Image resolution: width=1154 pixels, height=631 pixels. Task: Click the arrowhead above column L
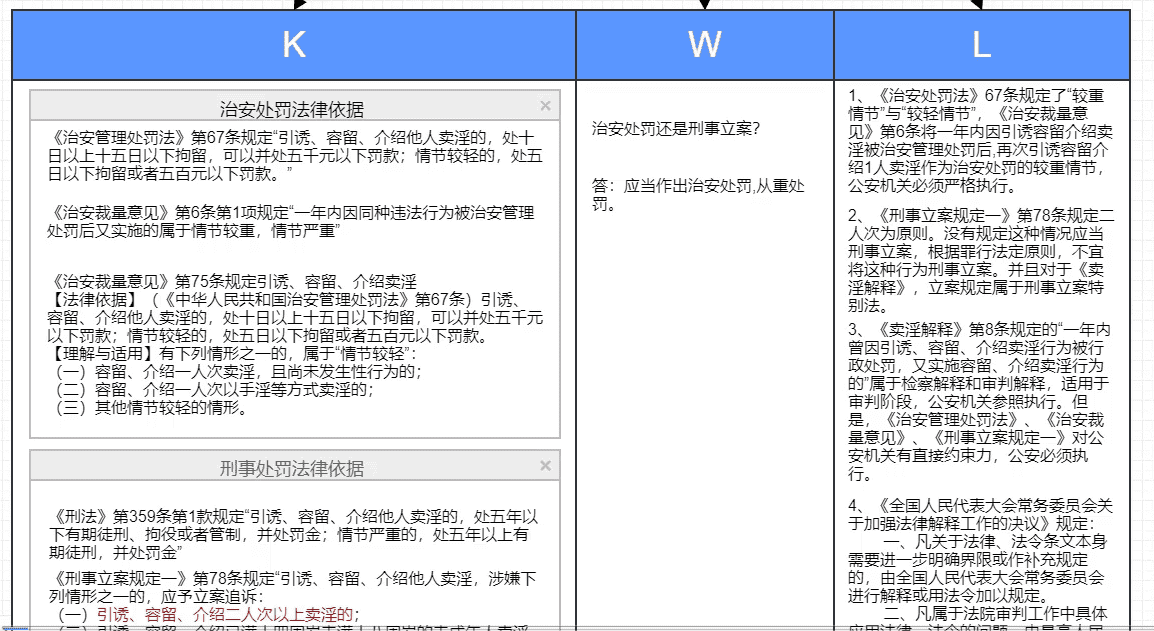click(x=977, y=4)
